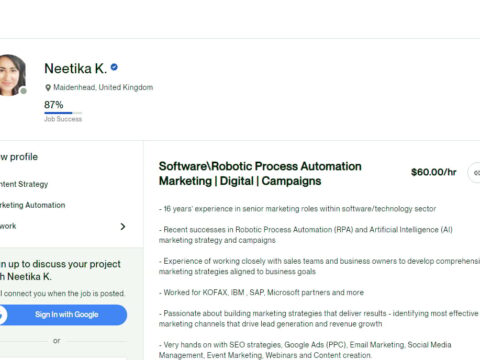480x360 pixels.
Task: Click the location pin icon beside Maidenhead
Action: click(x=48, y=88)
